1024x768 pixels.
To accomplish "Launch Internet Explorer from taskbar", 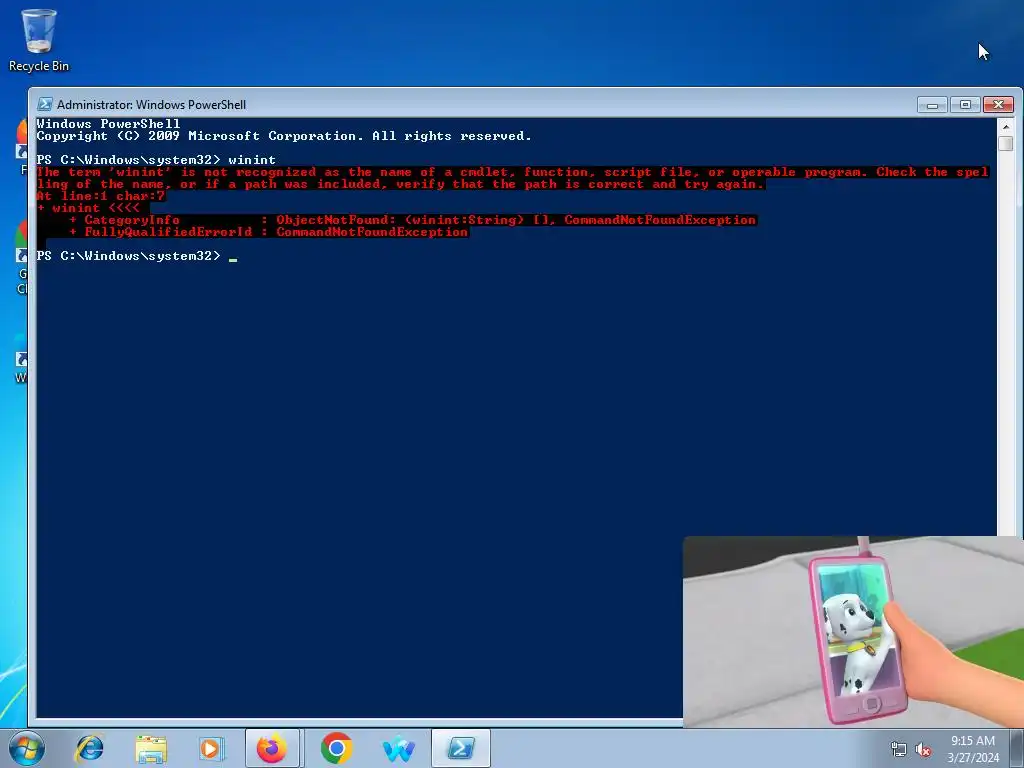I will 89,748.
